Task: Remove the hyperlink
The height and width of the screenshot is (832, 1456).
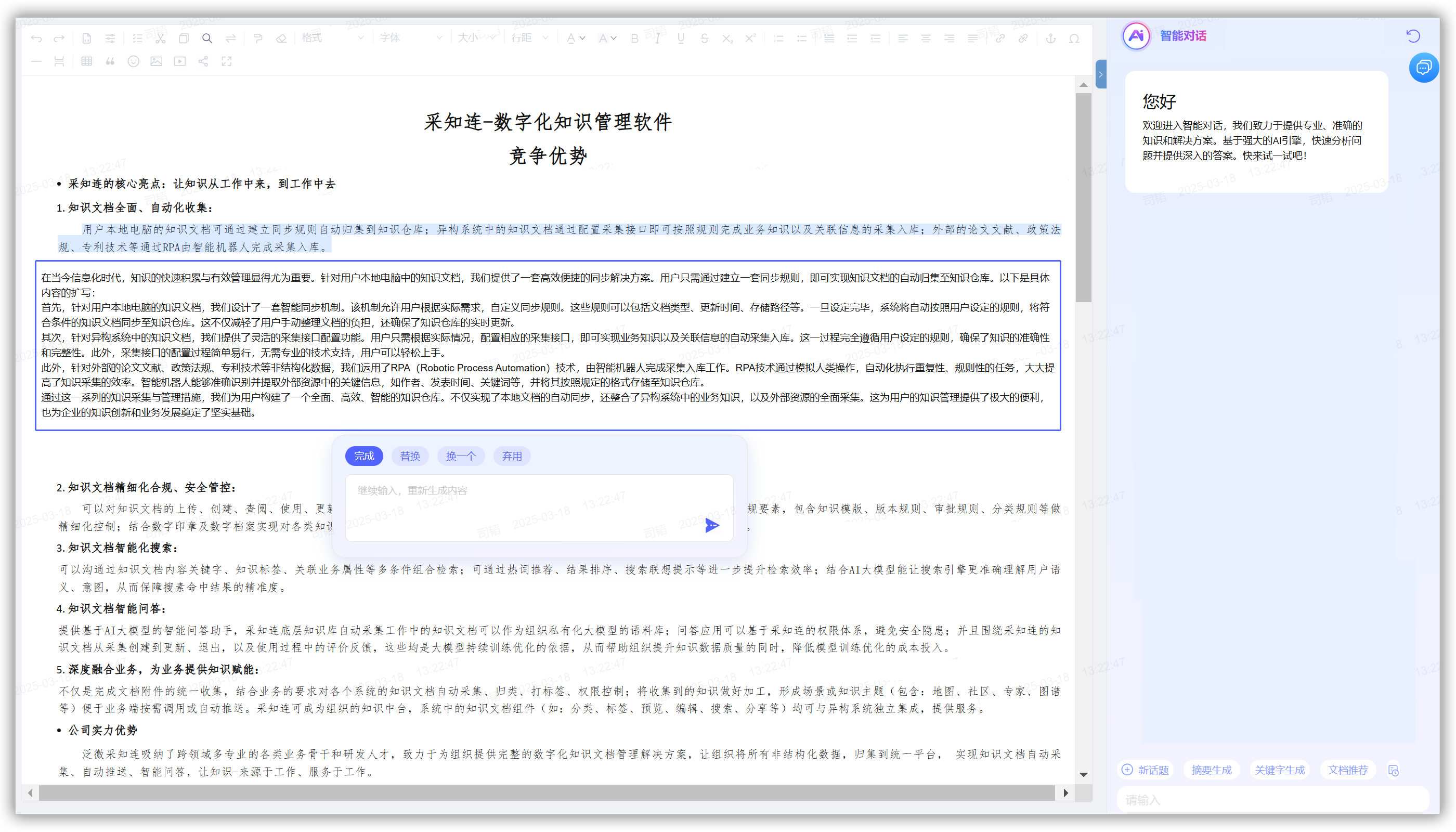Action: tap(1023, 38)
